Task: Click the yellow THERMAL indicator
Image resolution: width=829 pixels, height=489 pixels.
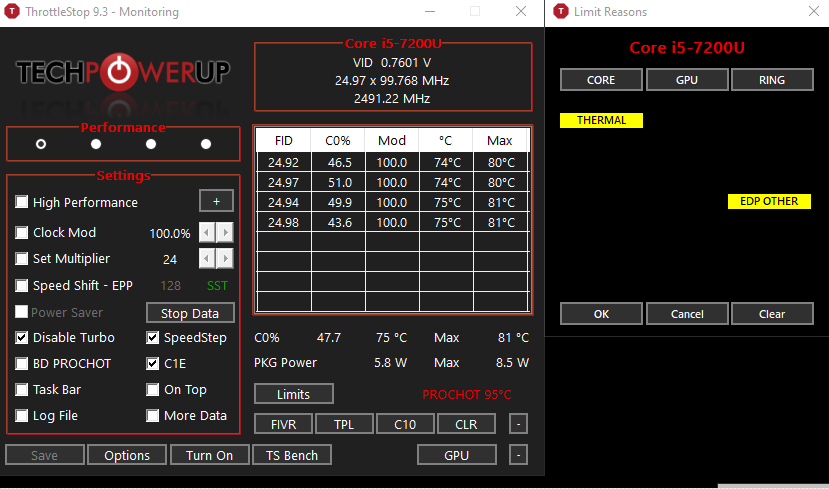Action: tap(602, 121)
